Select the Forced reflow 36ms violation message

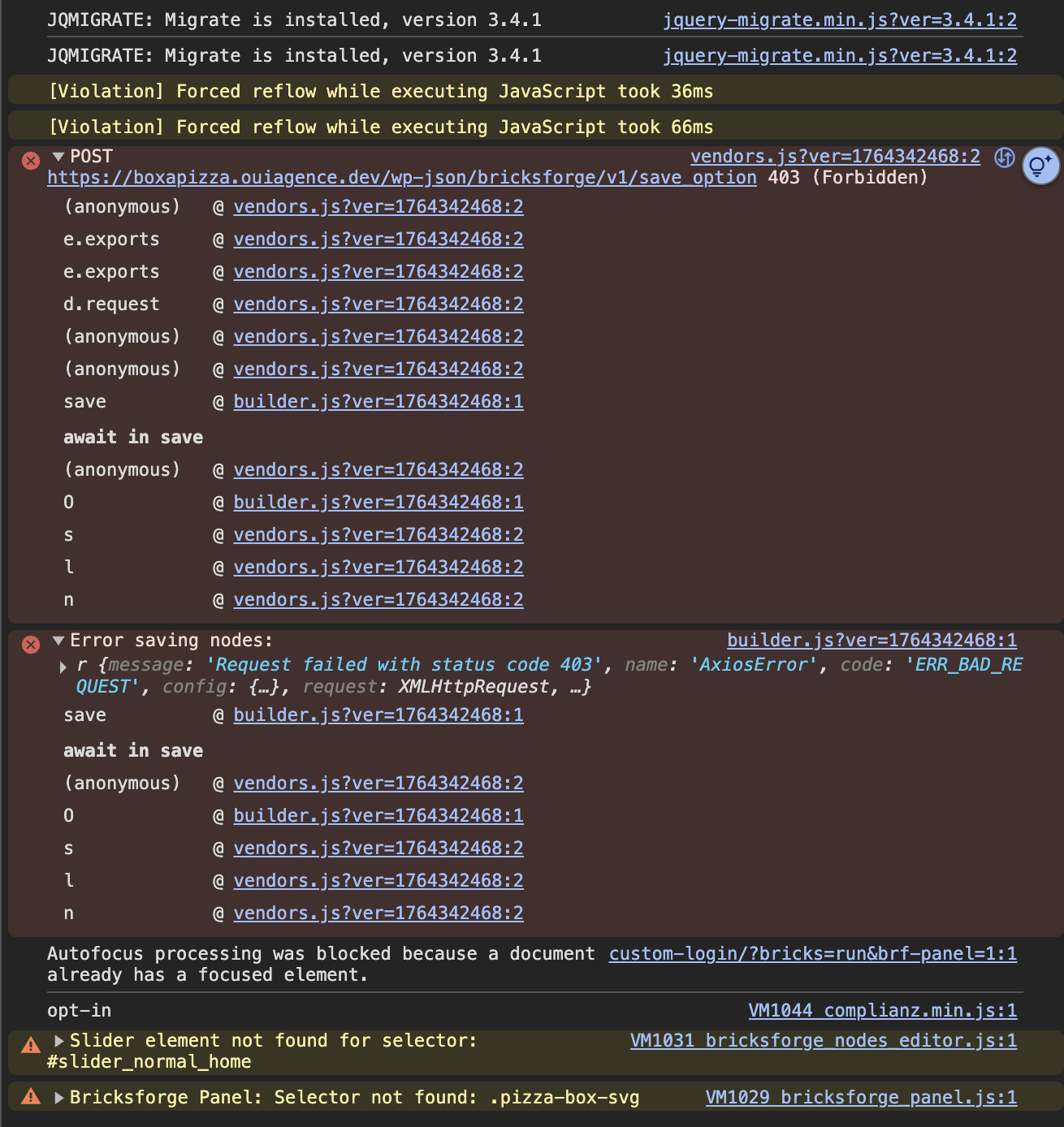pos(381,92)
